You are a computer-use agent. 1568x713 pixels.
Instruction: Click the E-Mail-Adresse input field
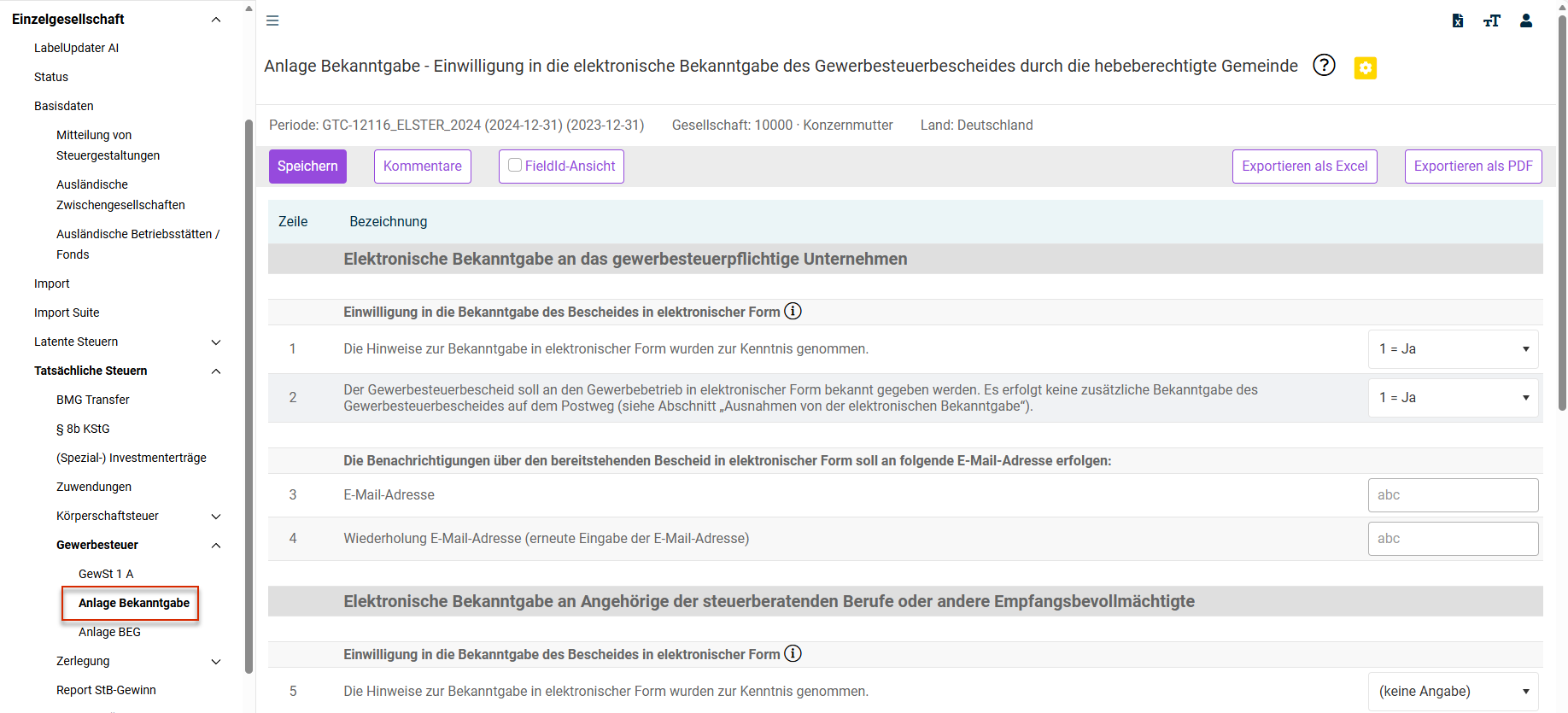1454,495
